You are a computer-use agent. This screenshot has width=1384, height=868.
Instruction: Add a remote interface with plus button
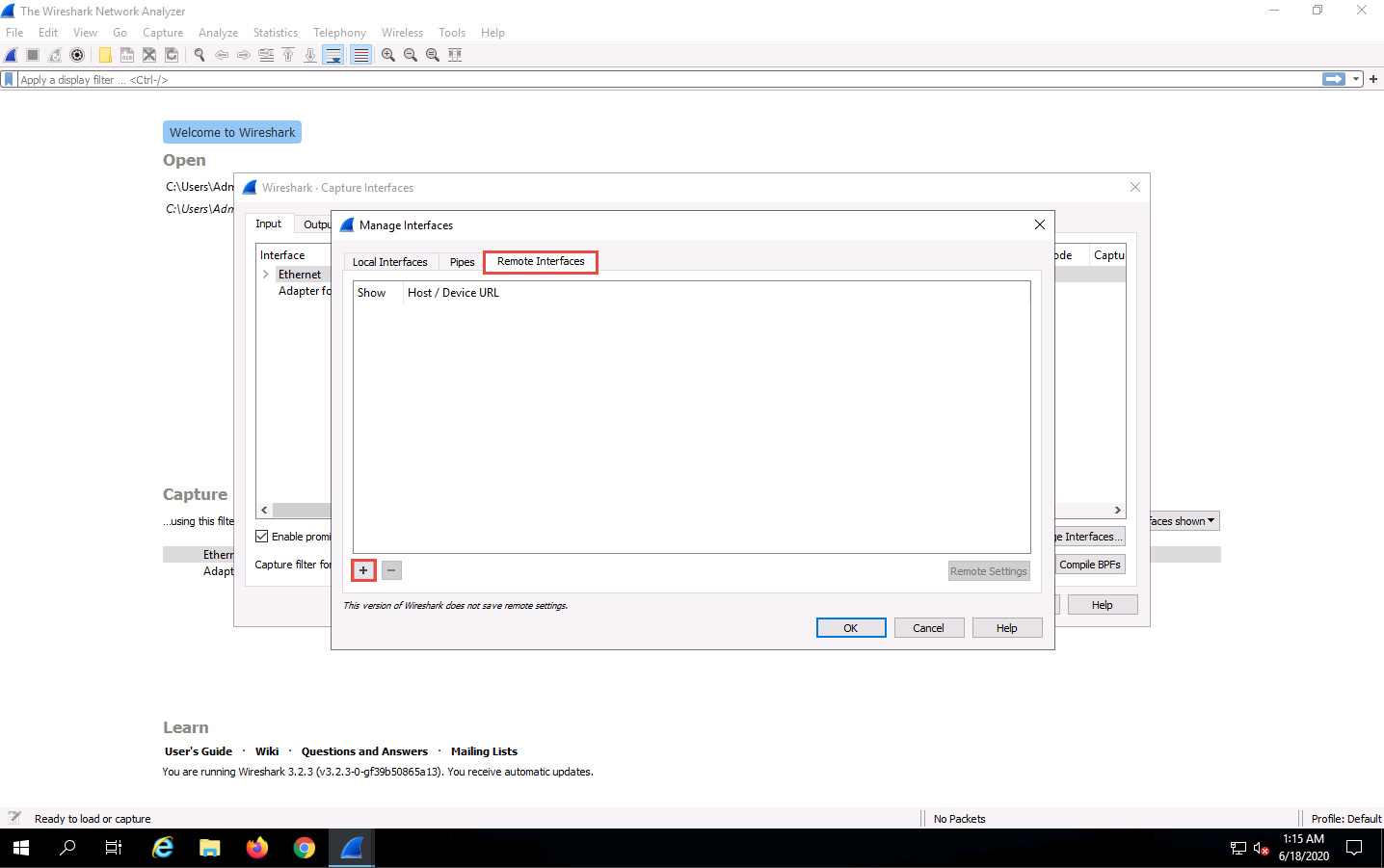[363, 570]
